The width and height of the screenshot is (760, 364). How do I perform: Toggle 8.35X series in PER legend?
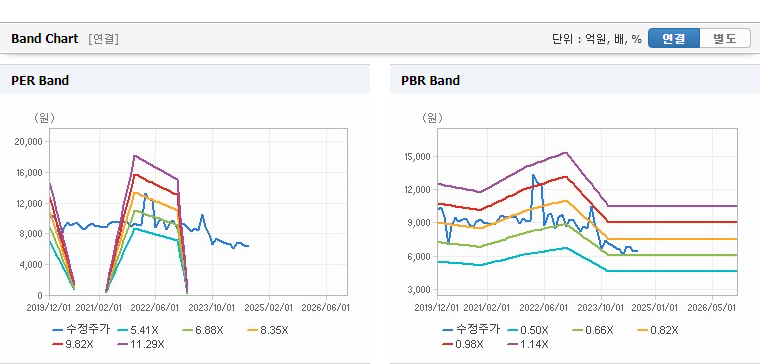pyautogui.click(x=268, y=330)
